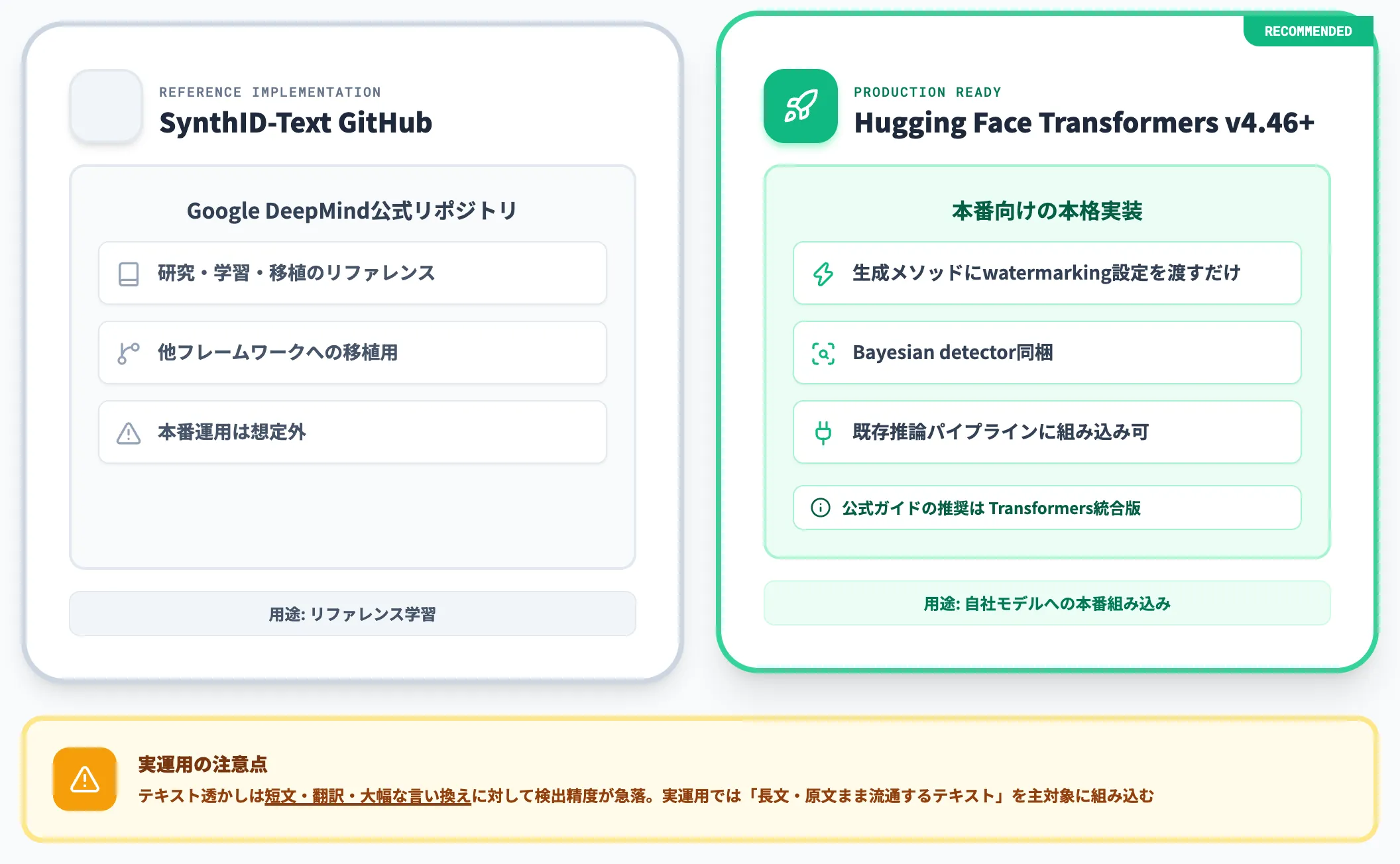Click the lightning bolt icon beside 生成メソッド
The width and height of the screenshot is (1400, 864).
[x=823, y=274]
